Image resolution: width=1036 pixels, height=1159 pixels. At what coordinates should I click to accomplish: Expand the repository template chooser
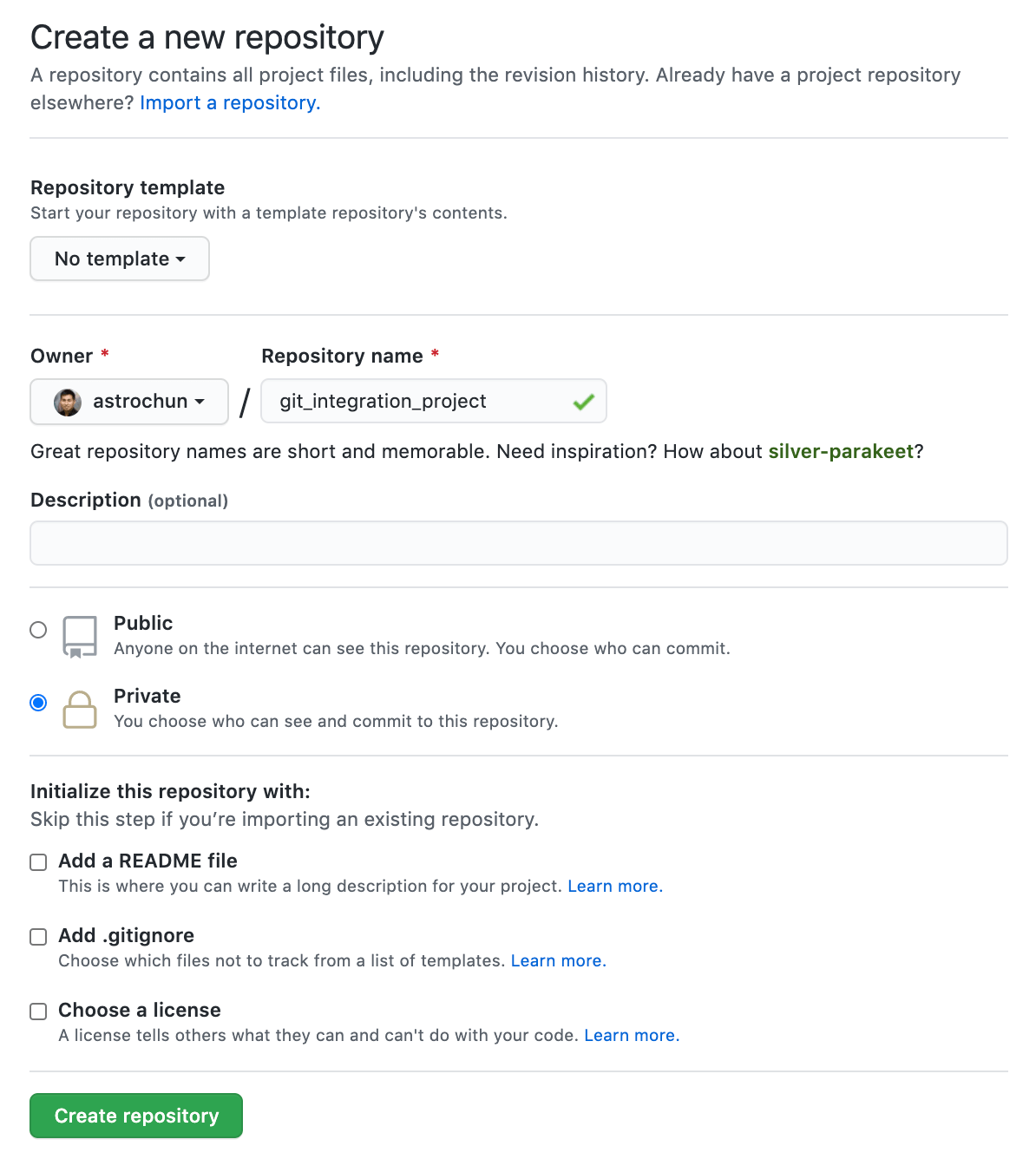click(x=119, y=259)
